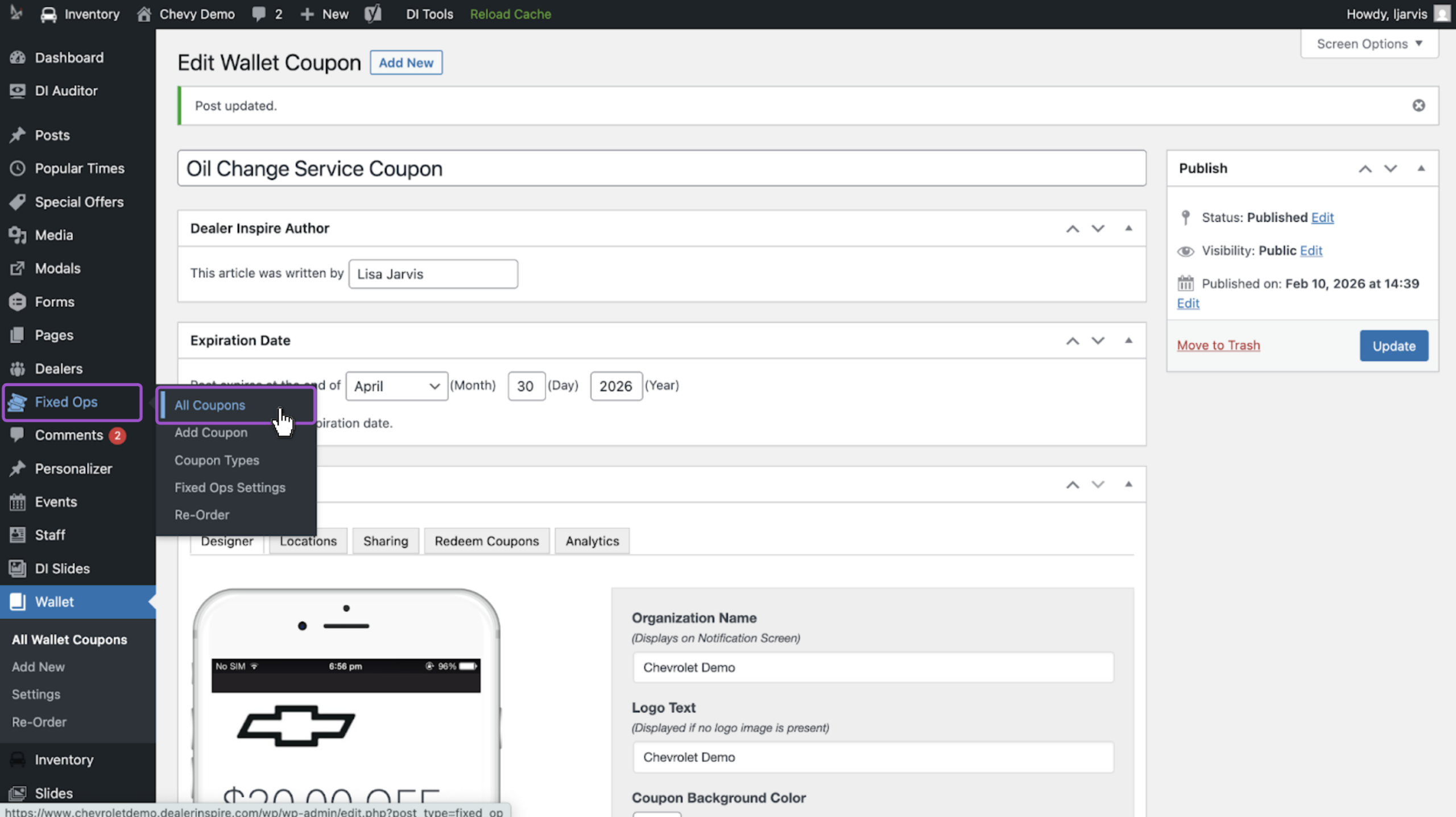Edit the Published on date
The image size is (1456, 817).
(x=1188, y=304)
